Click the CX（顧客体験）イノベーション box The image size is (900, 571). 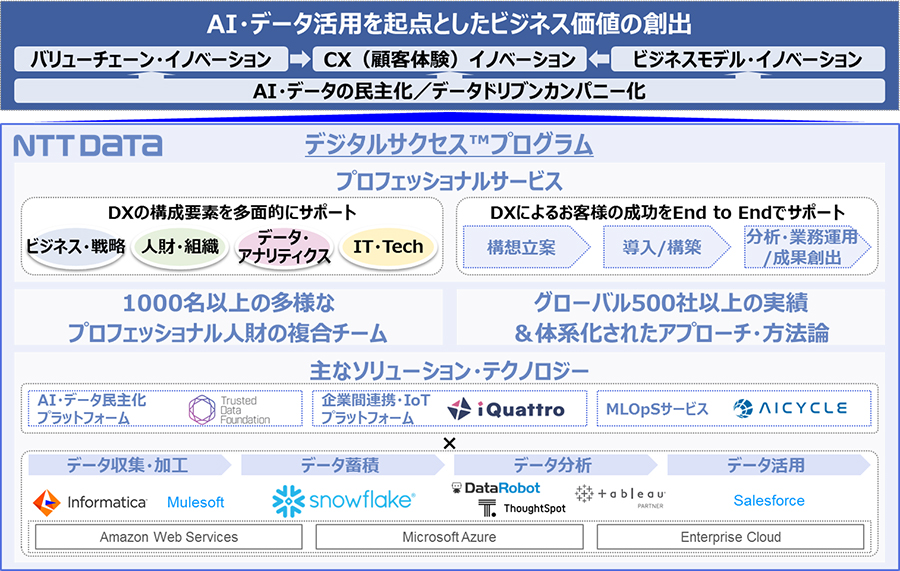click(x=449, y=59)
